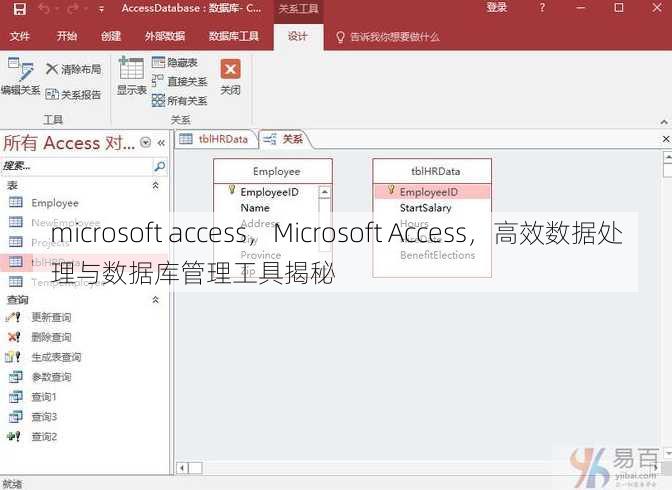Open the navigation pane category dropdown arrow

[146, 142]
